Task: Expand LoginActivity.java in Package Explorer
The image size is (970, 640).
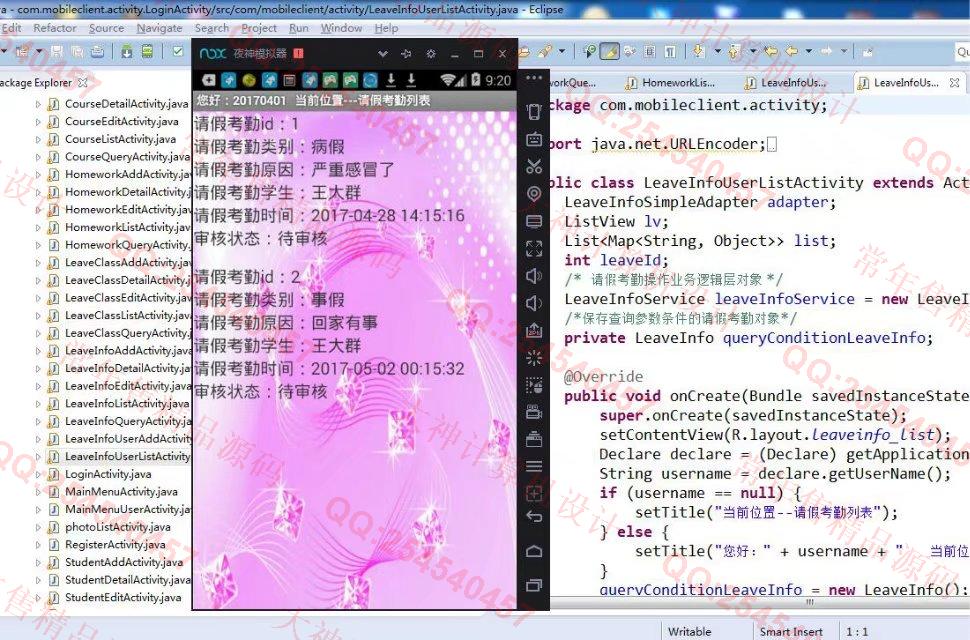Action: point(39,474)
